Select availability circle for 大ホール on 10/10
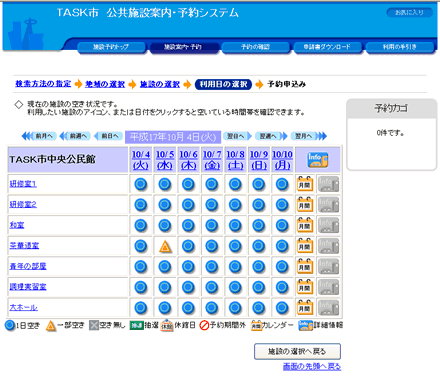The image size is (440, 379). [x=282, y=308]
